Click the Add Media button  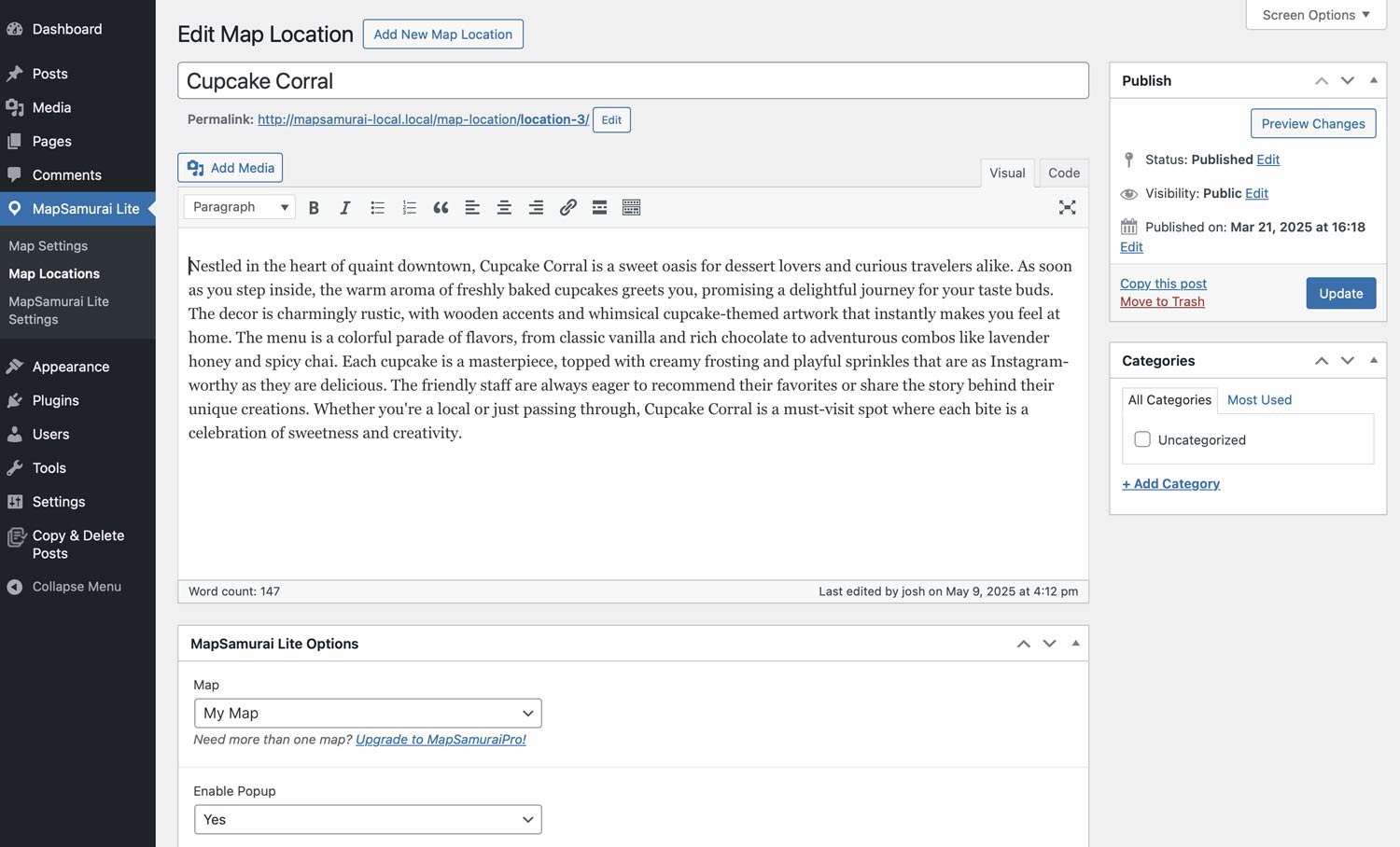pyautogui.click(x=231, y=168)
